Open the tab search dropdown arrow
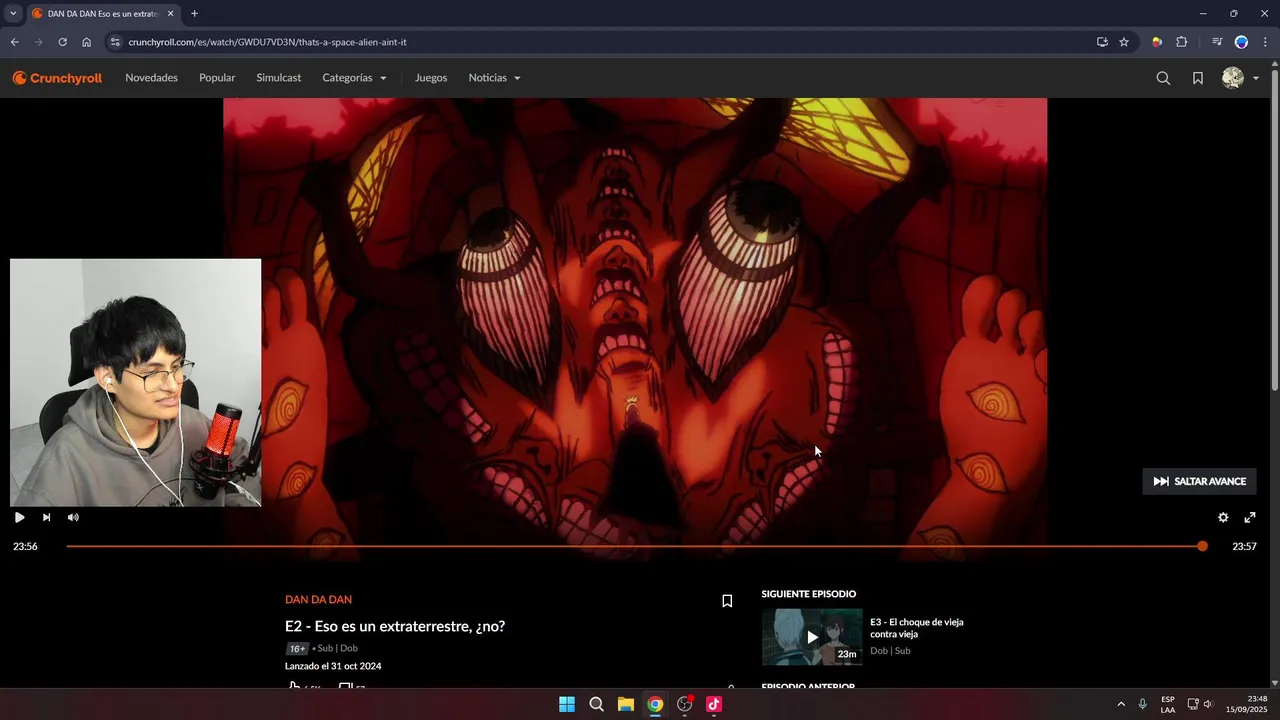This screenshot has height=720, width=1280. 13,13
